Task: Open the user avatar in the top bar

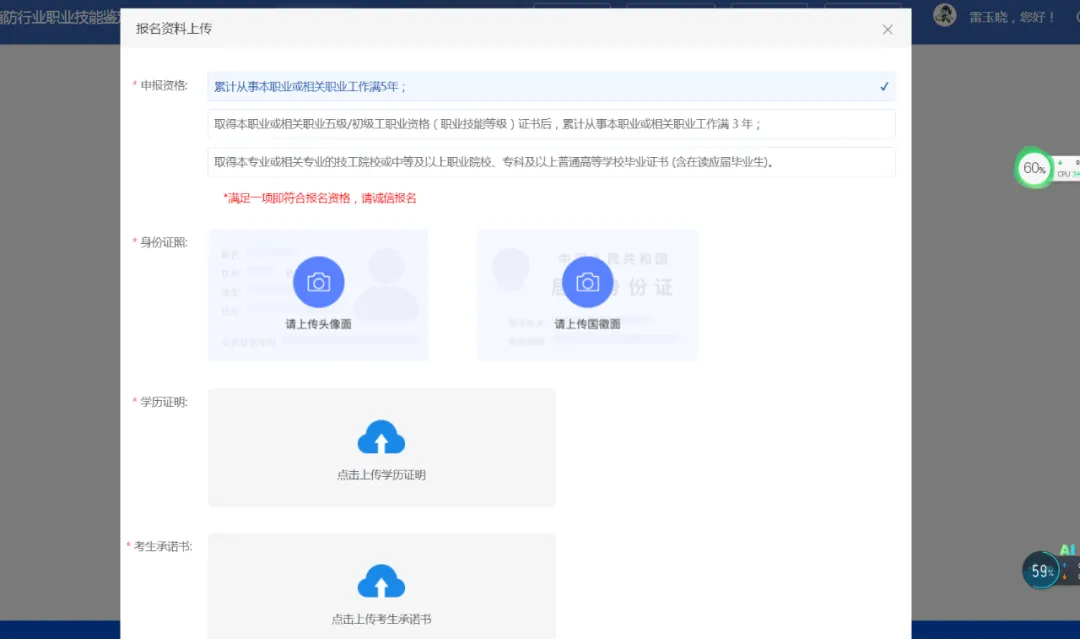Action: 944,16
